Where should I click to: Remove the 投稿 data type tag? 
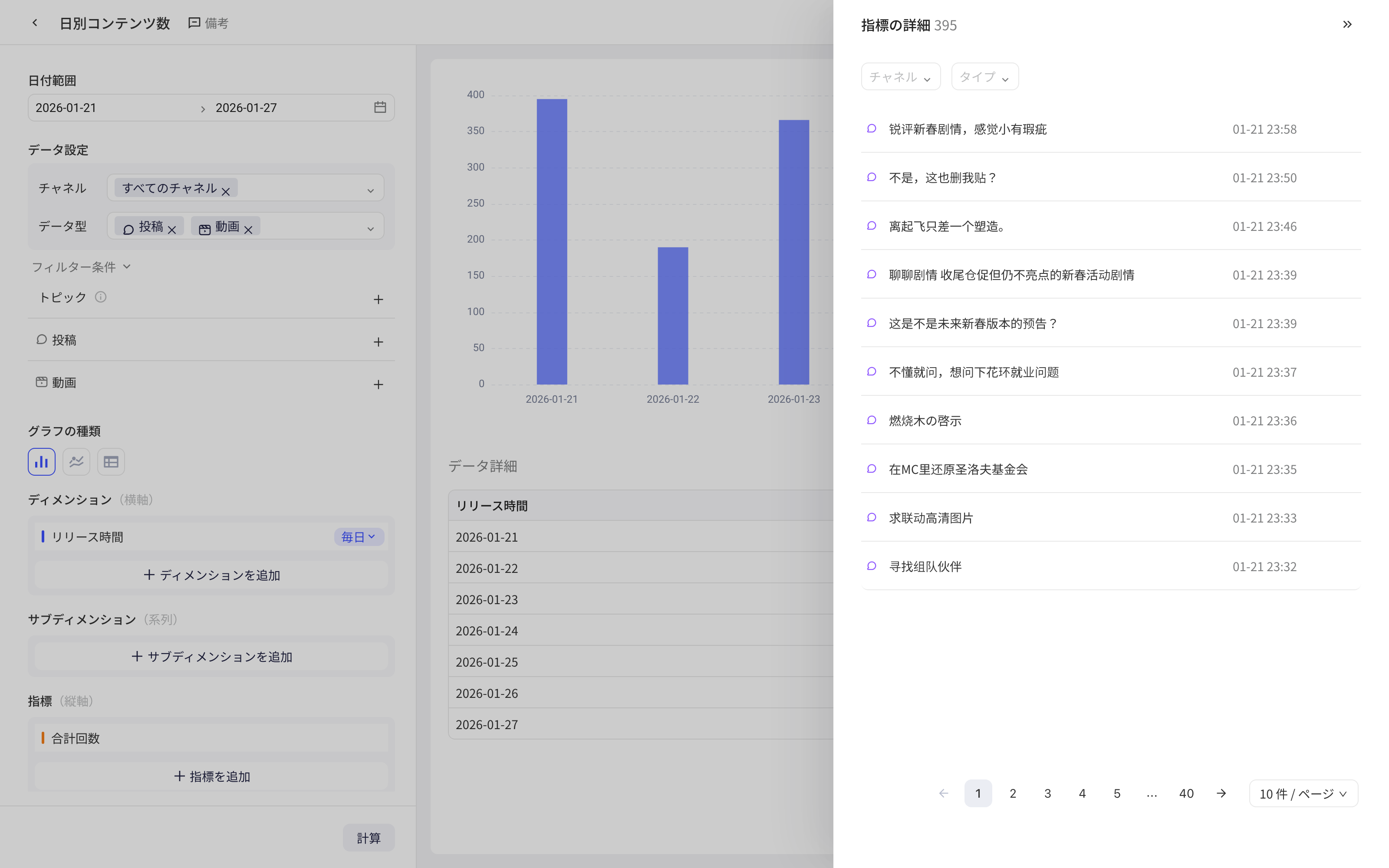(x=171, y=230)
